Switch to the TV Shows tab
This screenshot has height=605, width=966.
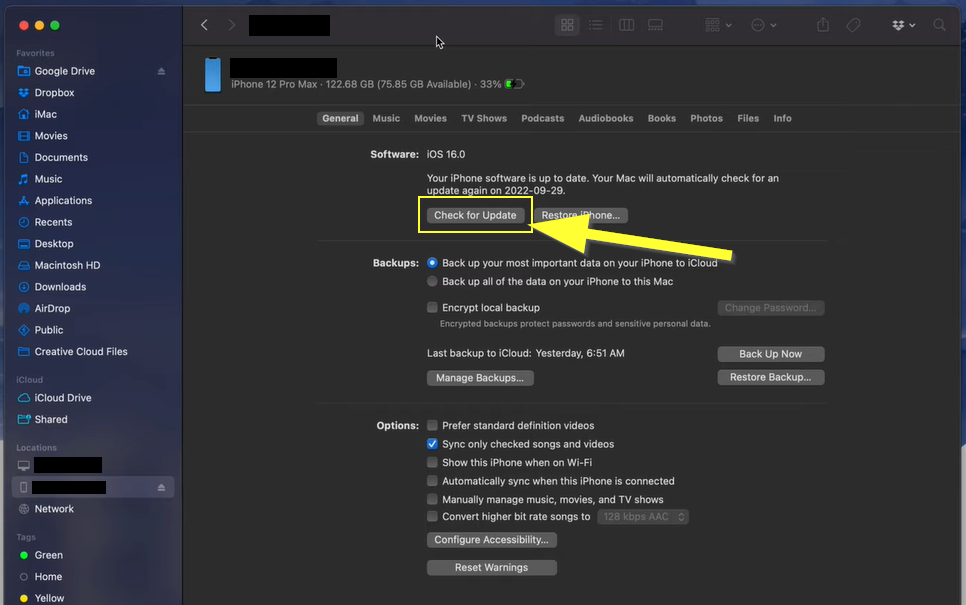484,118
